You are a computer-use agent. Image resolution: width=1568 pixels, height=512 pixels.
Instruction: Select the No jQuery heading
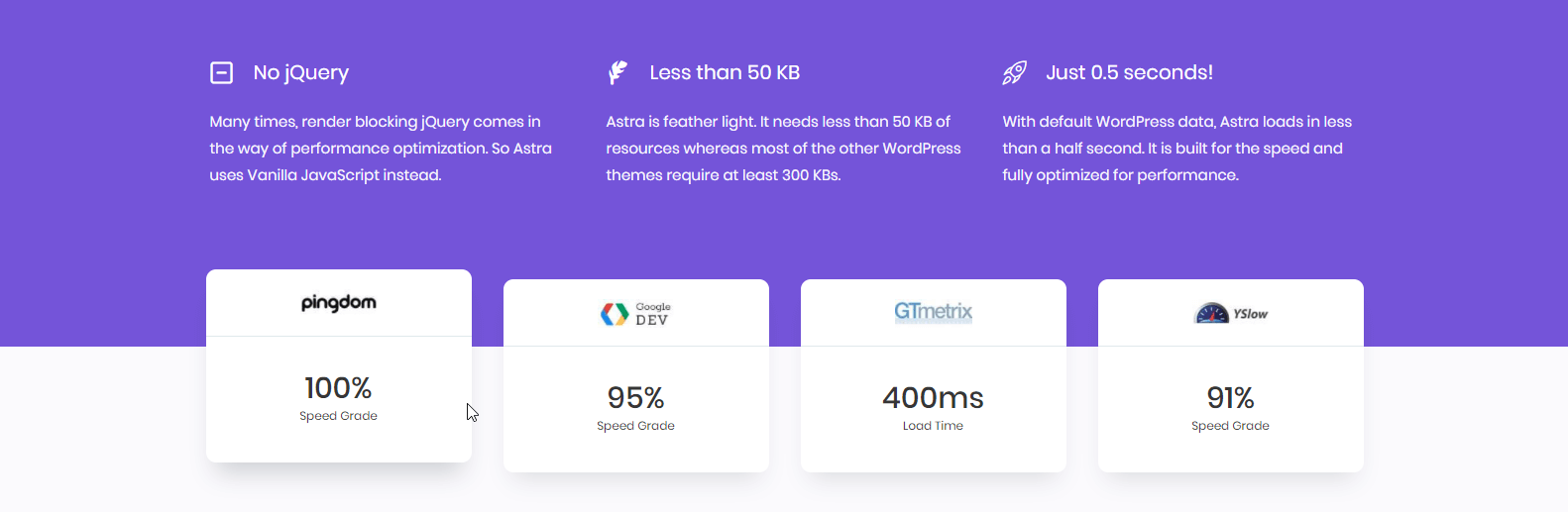click(301, 72)
